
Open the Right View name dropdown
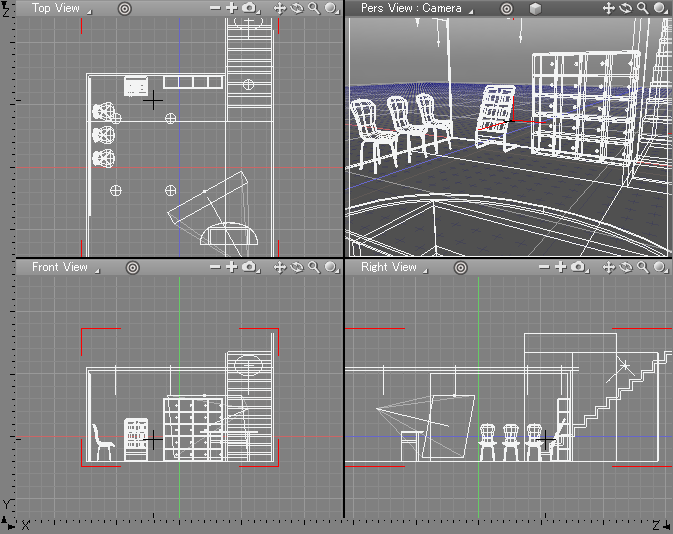click(394, 267)
